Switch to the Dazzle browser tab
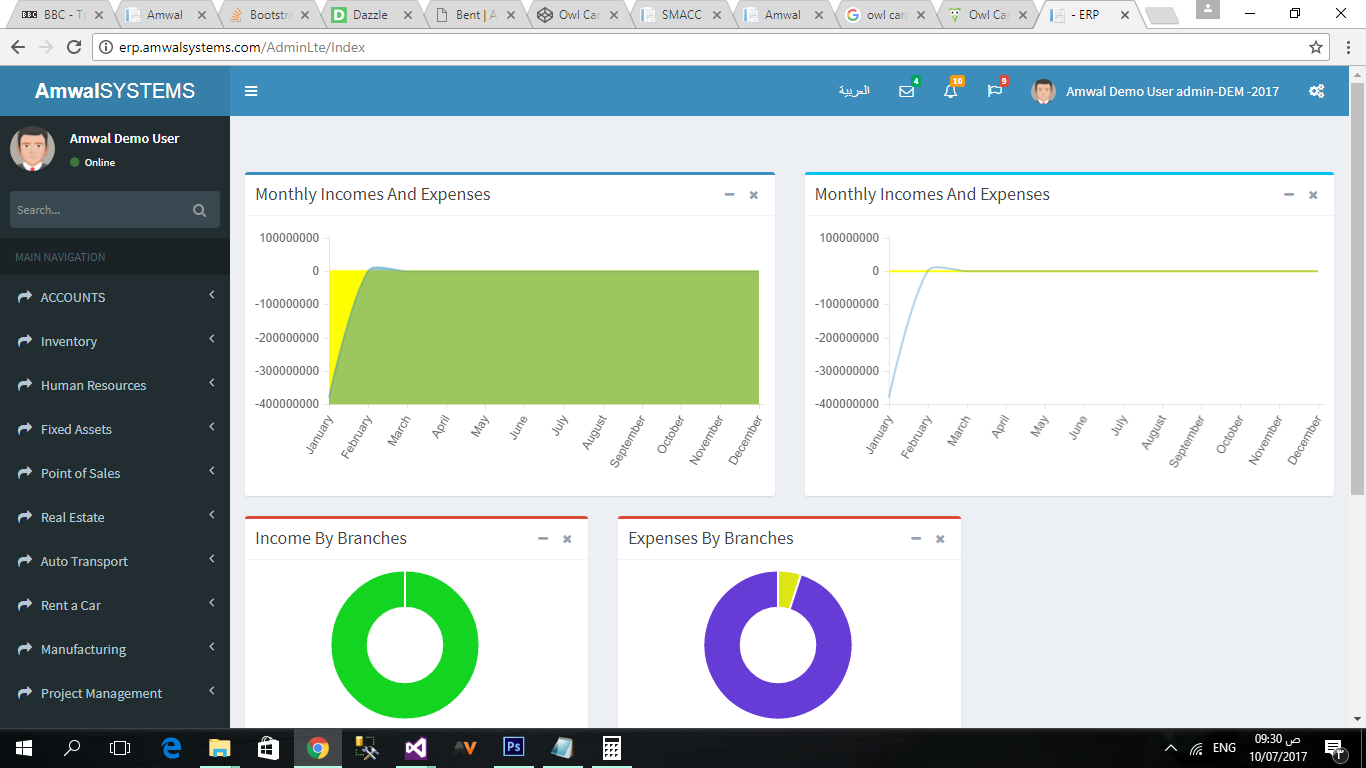This screenshot has height=768, width=1366. [x=372, y=15]
